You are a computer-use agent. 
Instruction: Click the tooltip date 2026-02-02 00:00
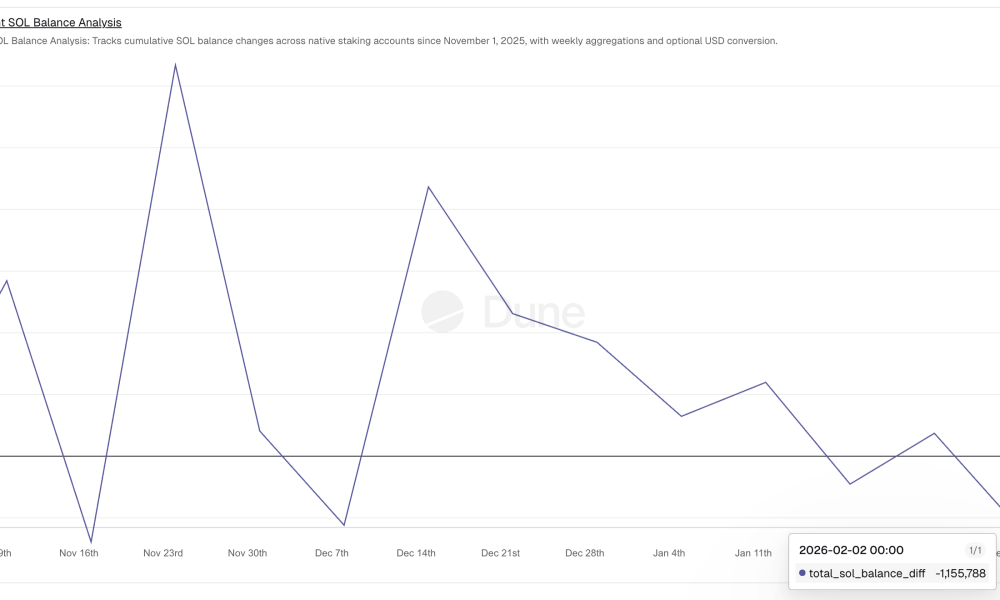(851, 550)
